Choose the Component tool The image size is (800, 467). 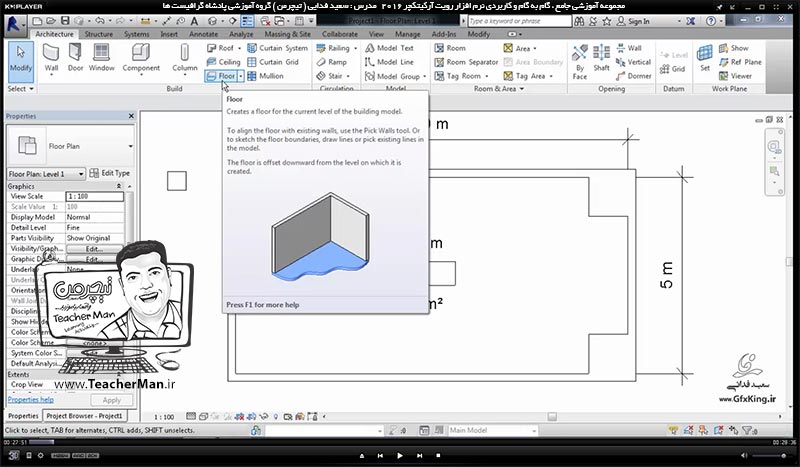(x=141, y=58)
